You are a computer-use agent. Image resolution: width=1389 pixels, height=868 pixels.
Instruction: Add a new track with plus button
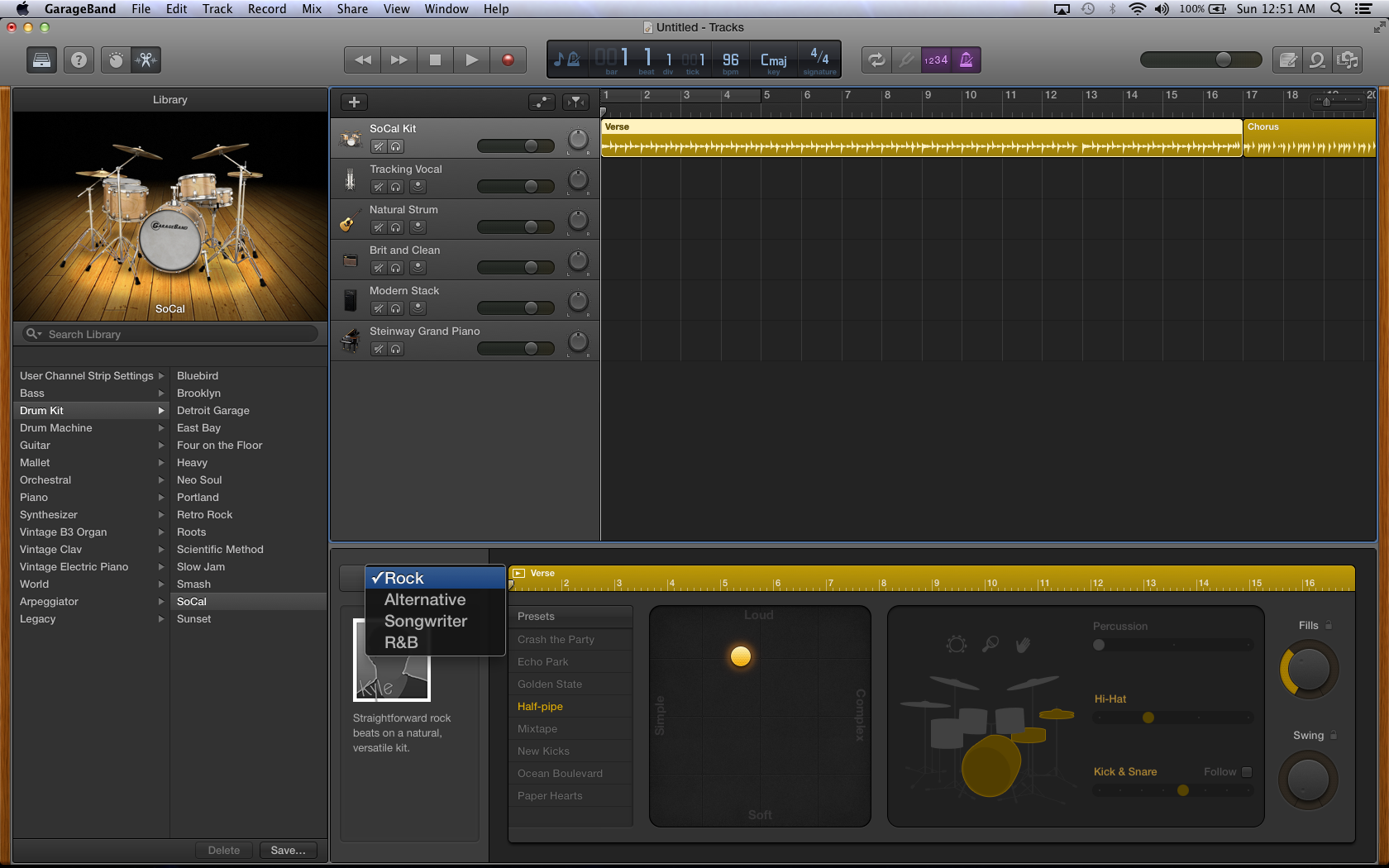click(x=354, y=102)
